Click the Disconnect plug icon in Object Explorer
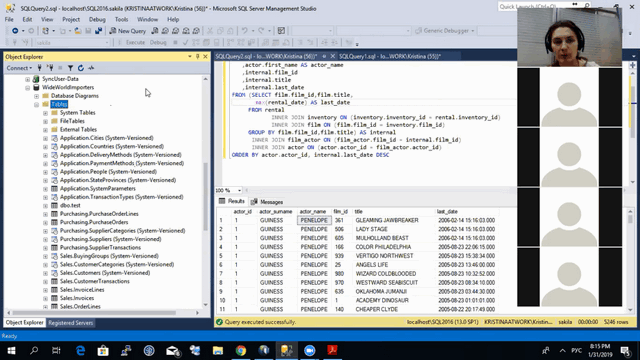This screenshot has height=360, width=640. pyautogui.click(x=50, y=68)
